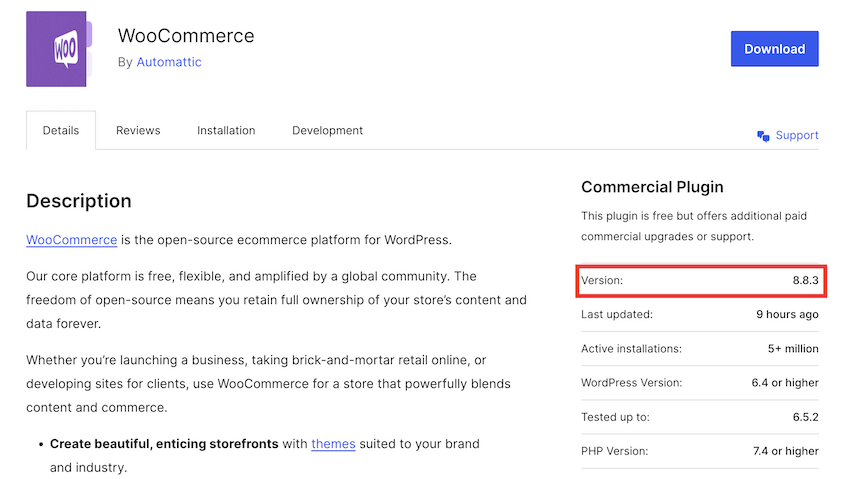Click the Tested up to: label
Image resolution: width=845 pixels, height=479 pixels.
tap(615, 417)
